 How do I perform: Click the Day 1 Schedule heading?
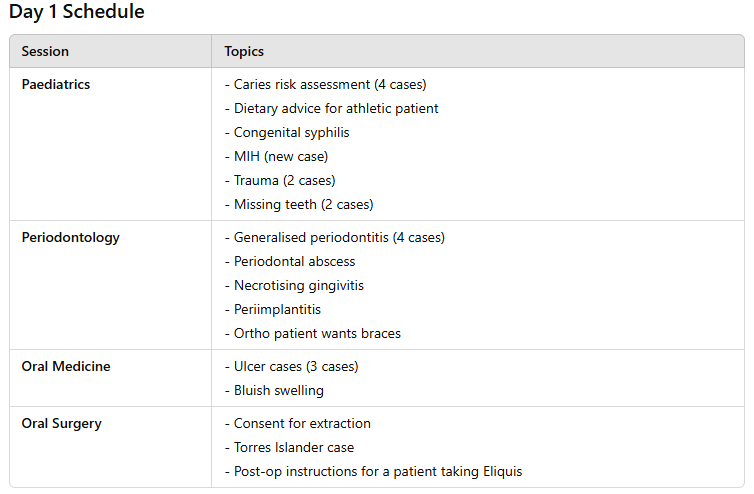pos(76,12)
